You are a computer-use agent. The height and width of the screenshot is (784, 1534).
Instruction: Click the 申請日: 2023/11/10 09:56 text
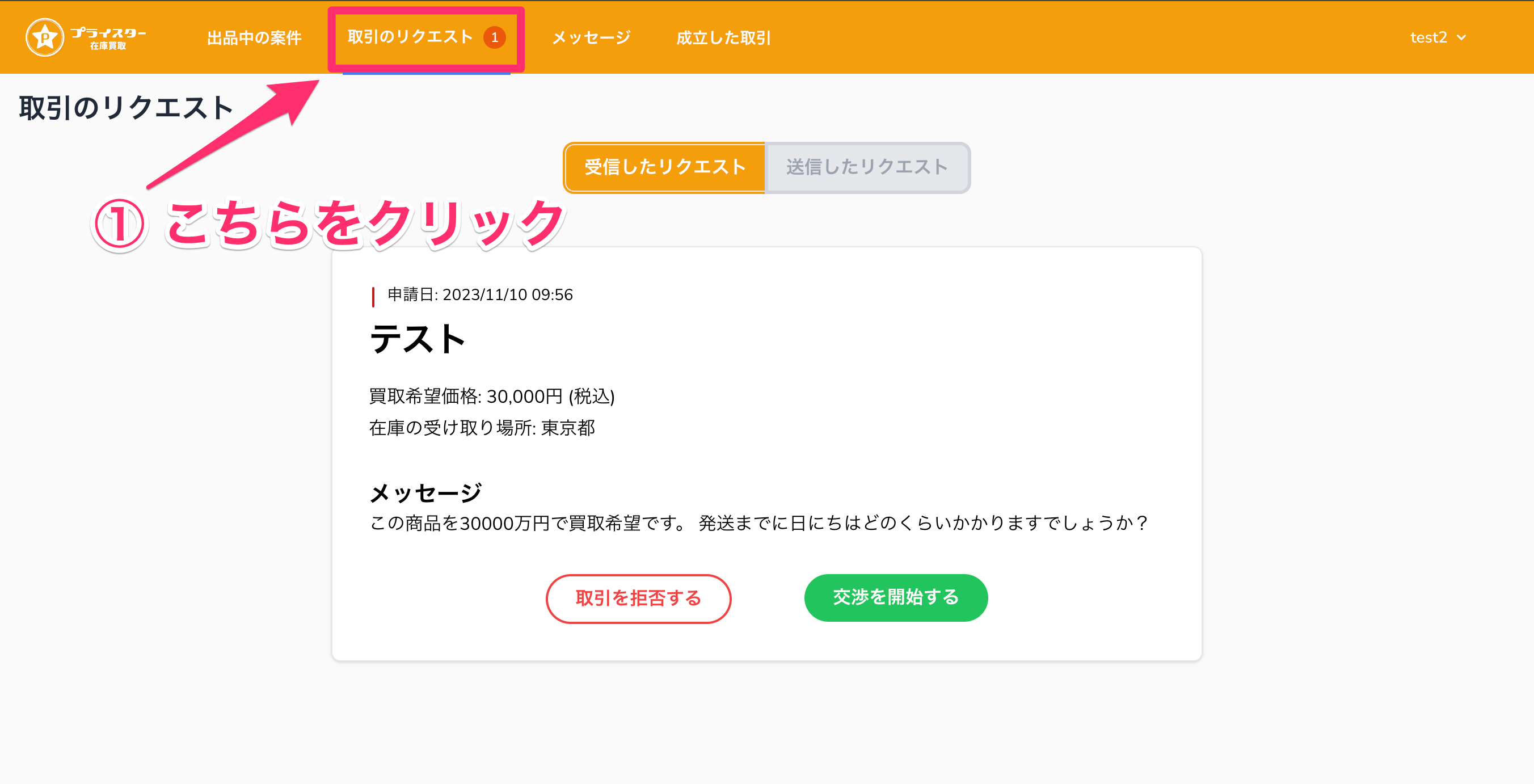(480, 294)
